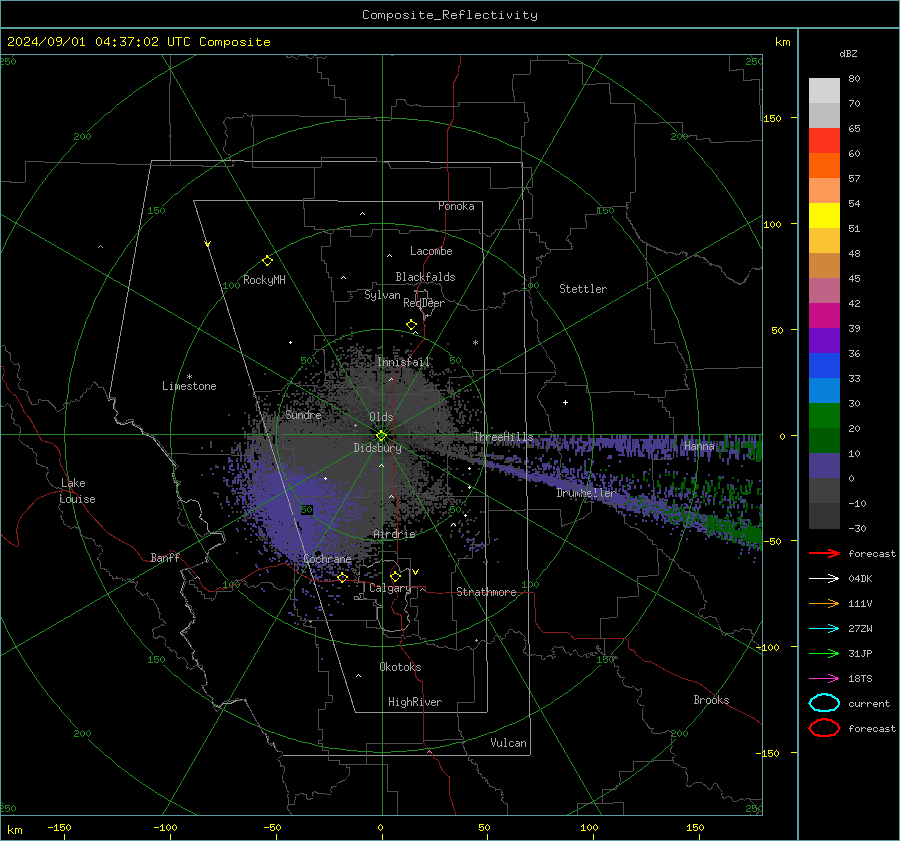Image resolution: width=900 pixels, height=841 pixels.
Task: Click the Innisfail city label
Action: tap(404, 362)
